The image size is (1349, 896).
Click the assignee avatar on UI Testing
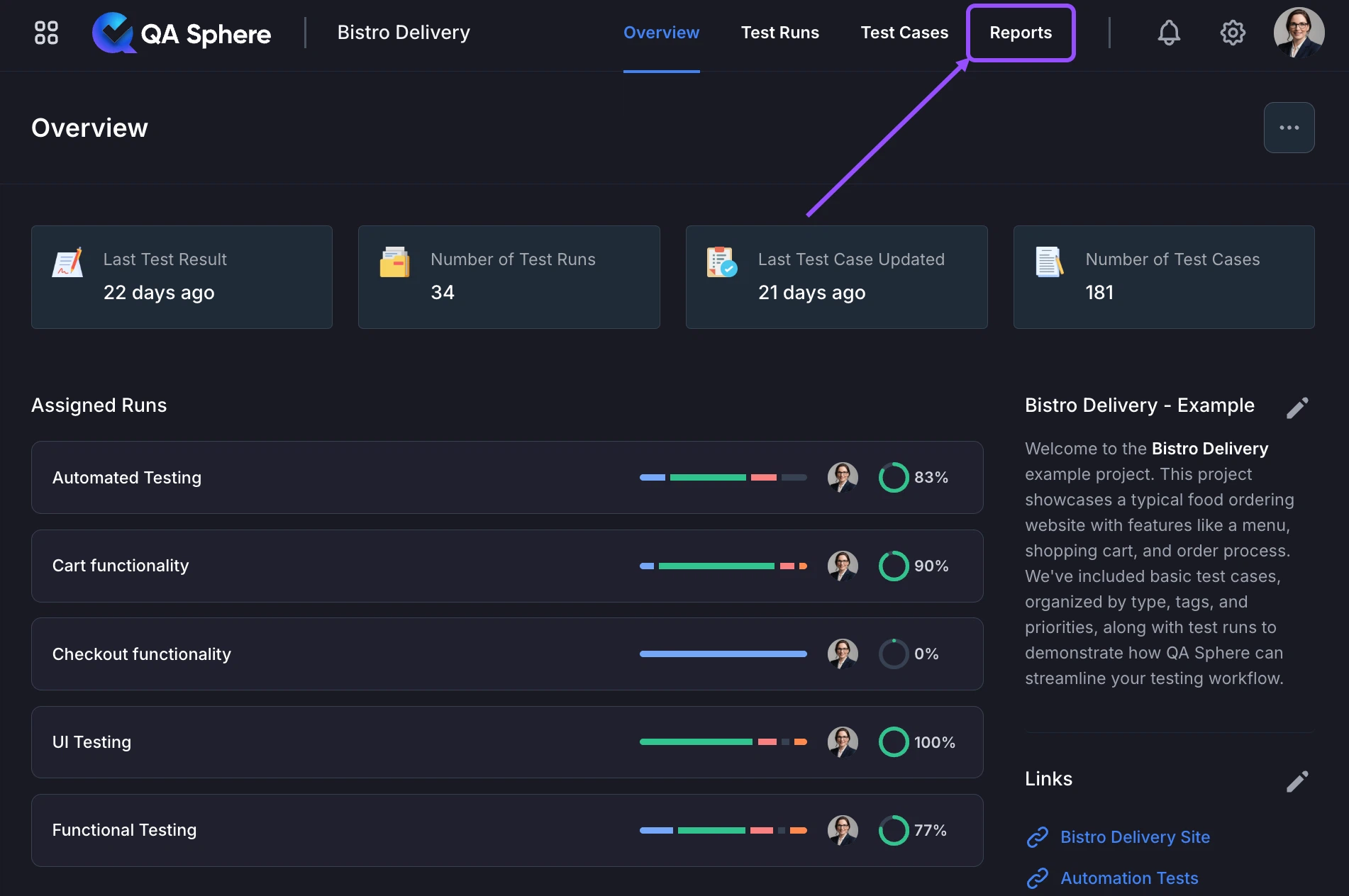click(x=843, y=742)
